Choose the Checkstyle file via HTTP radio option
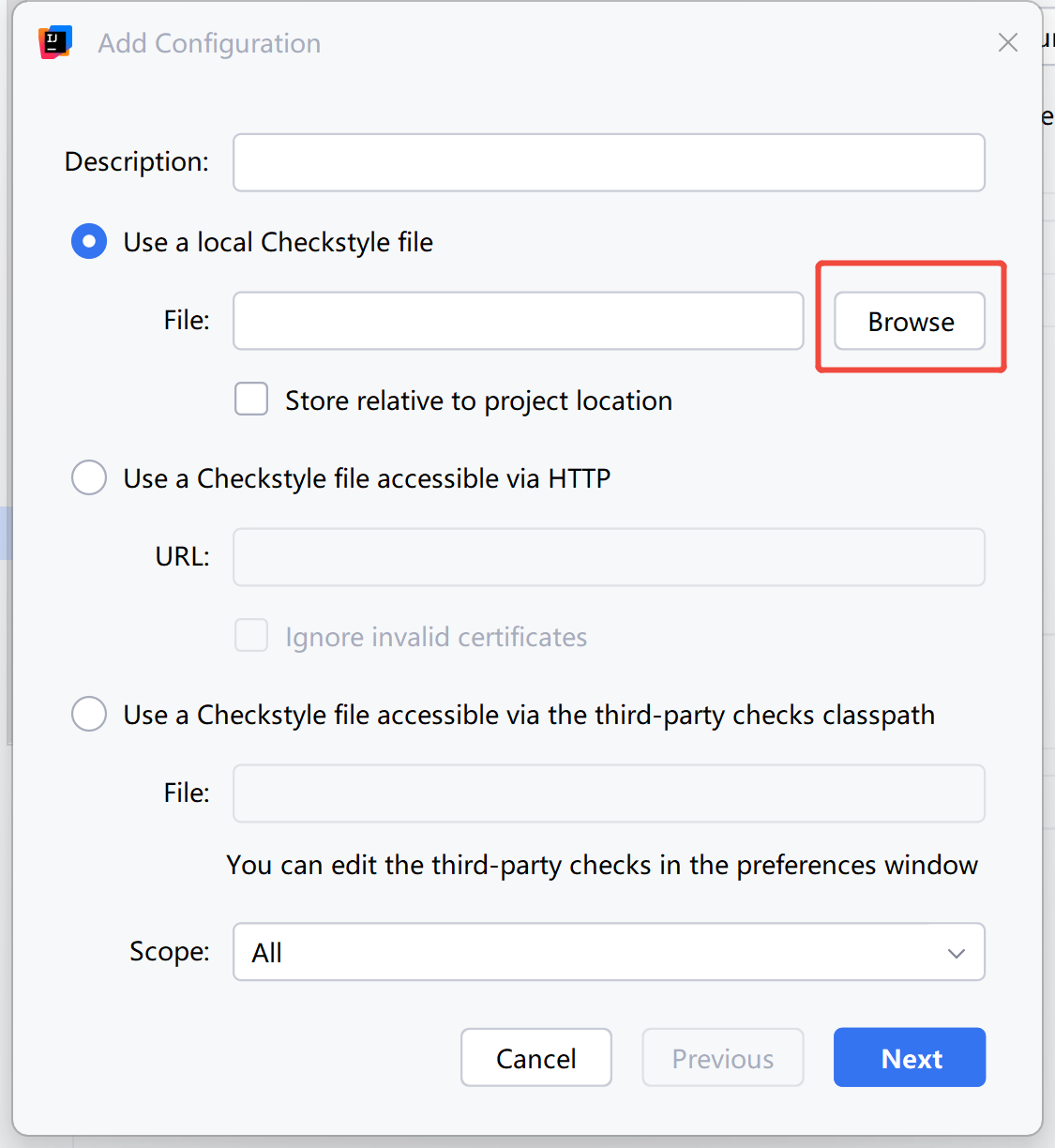The image size is (1055, 1148). (89, 478)
